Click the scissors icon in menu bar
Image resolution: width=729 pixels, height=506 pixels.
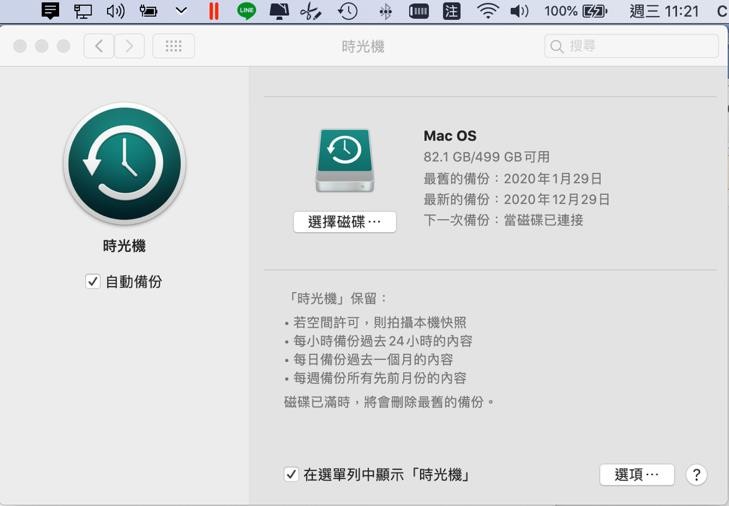311,11
